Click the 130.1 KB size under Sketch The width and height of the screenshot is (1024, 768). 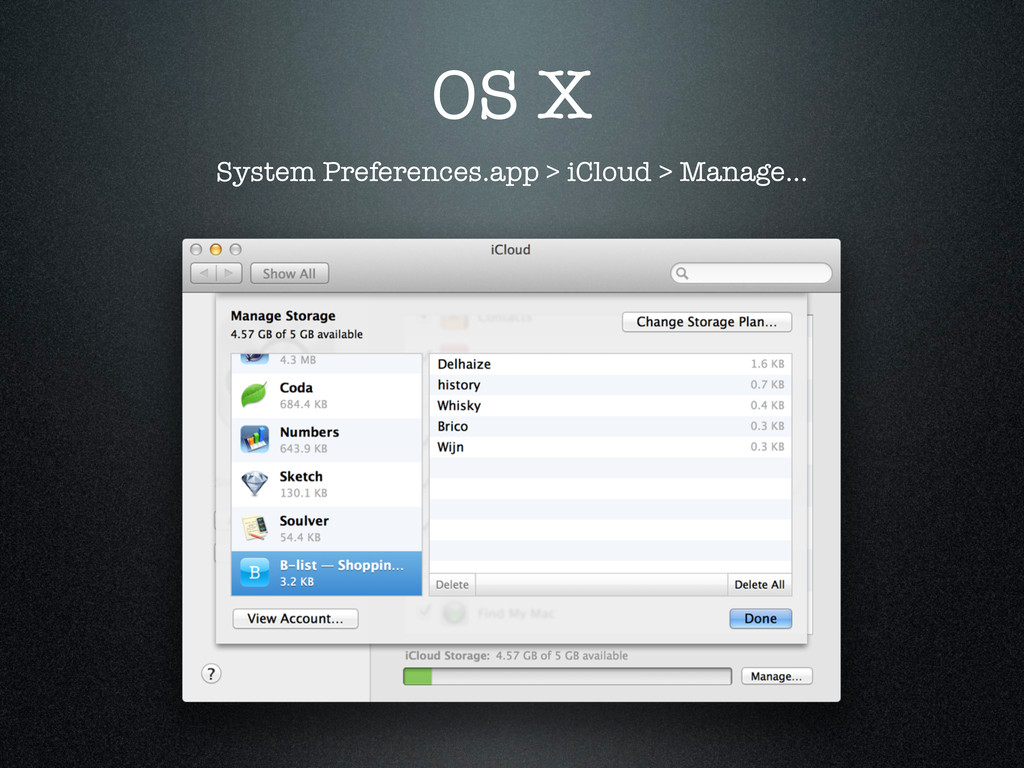304,493
